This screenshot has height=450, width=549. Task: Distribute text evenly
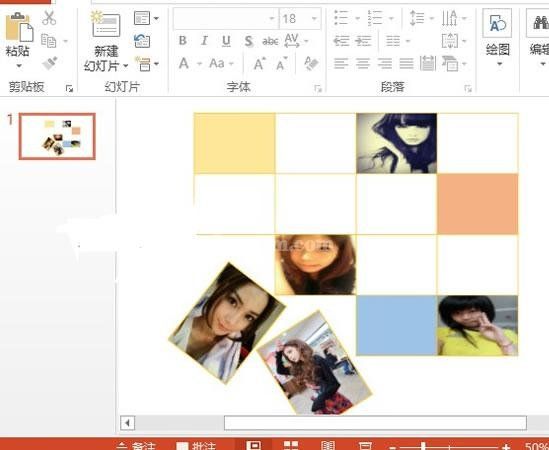(x=428, y=64)
